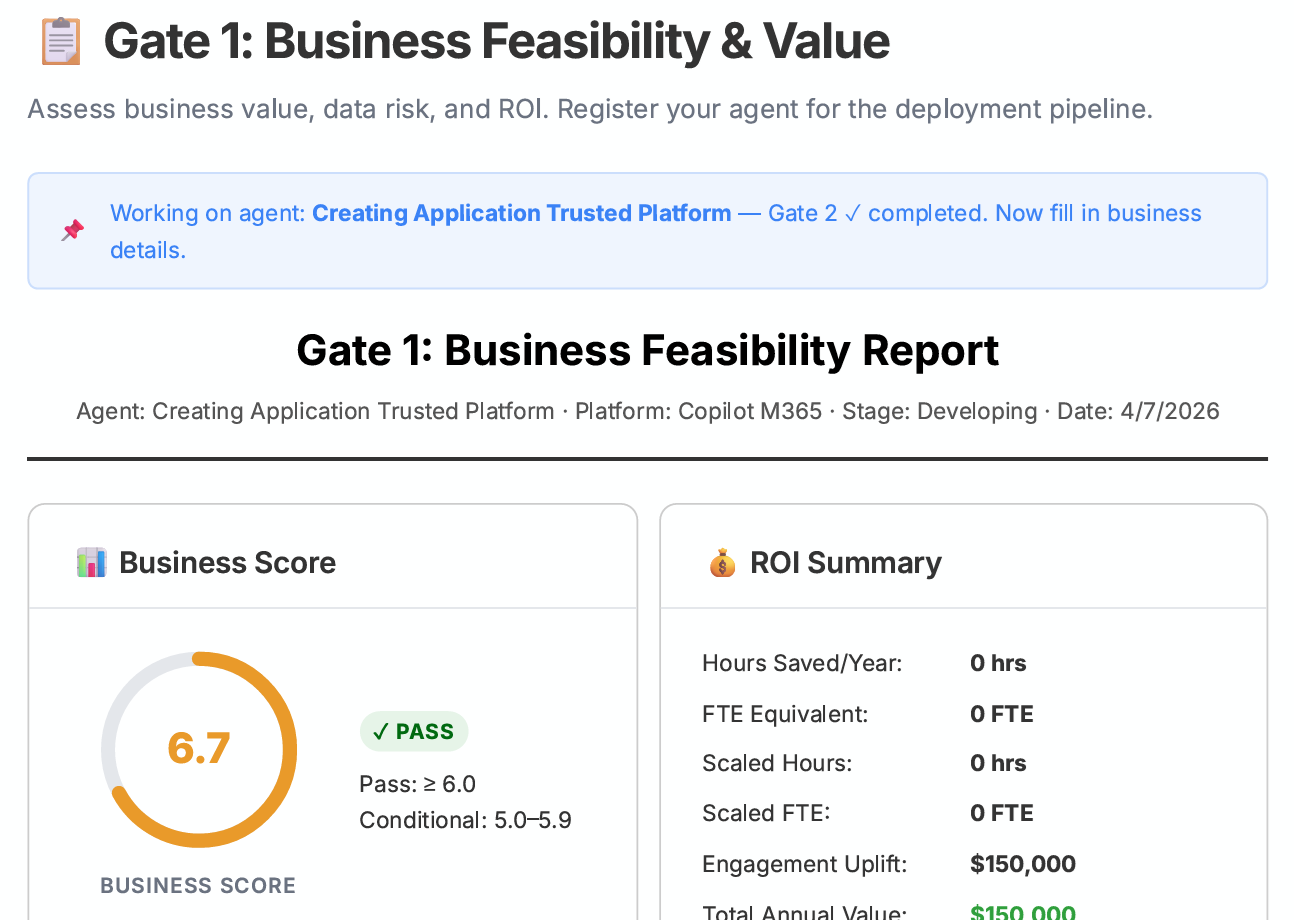Click the clipboard icon beside Gate 1 title
This screenshot has height=920, width=1307.
coord(60,42)
